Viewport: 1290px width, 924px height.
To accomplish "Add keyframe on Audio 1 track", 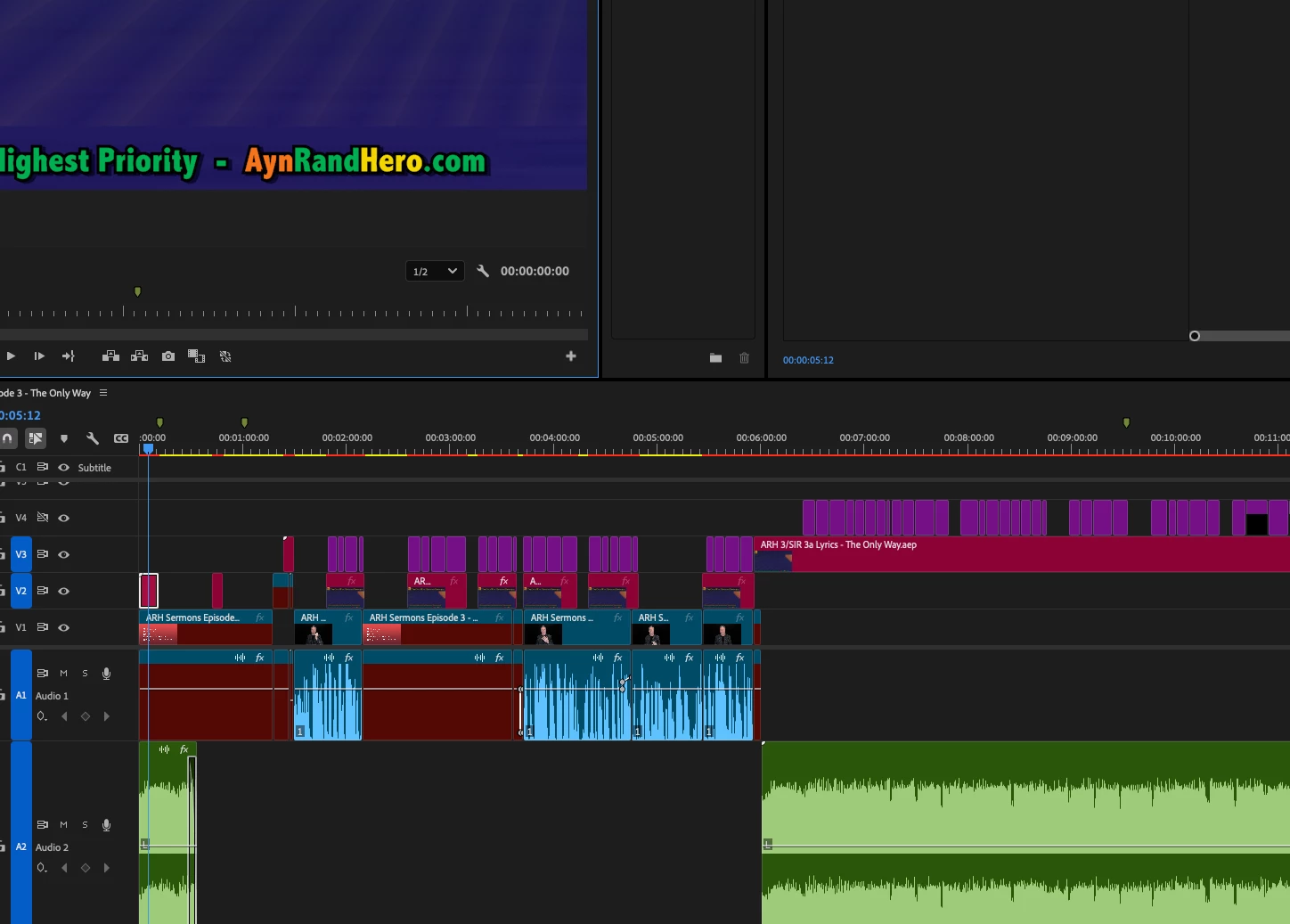I will (86, 716).
